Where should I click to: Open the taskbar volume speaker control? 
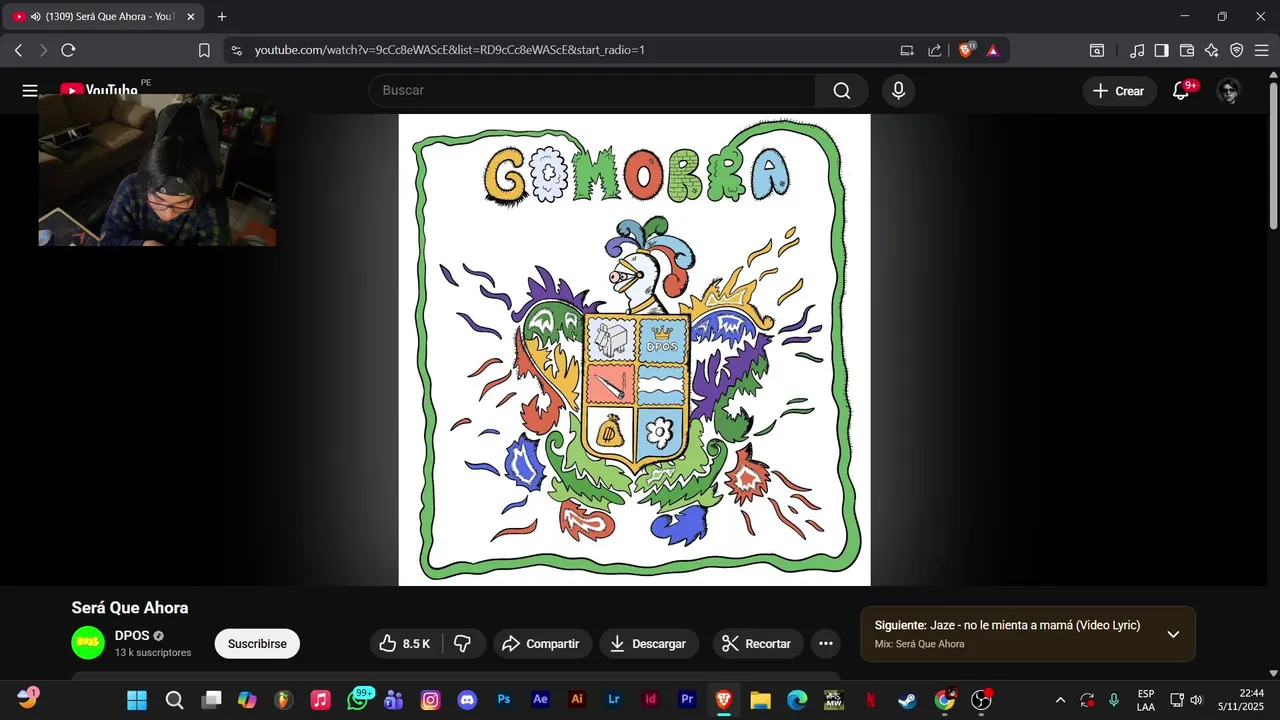1197,700
